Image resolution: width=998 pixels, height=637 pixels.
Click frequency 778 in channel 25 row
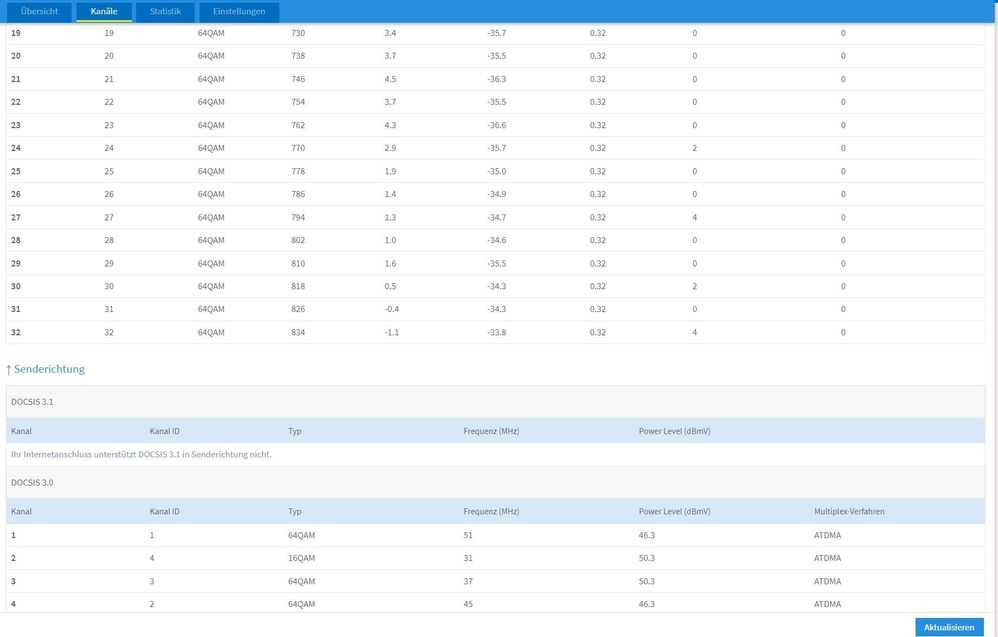(x=298, y=171)
